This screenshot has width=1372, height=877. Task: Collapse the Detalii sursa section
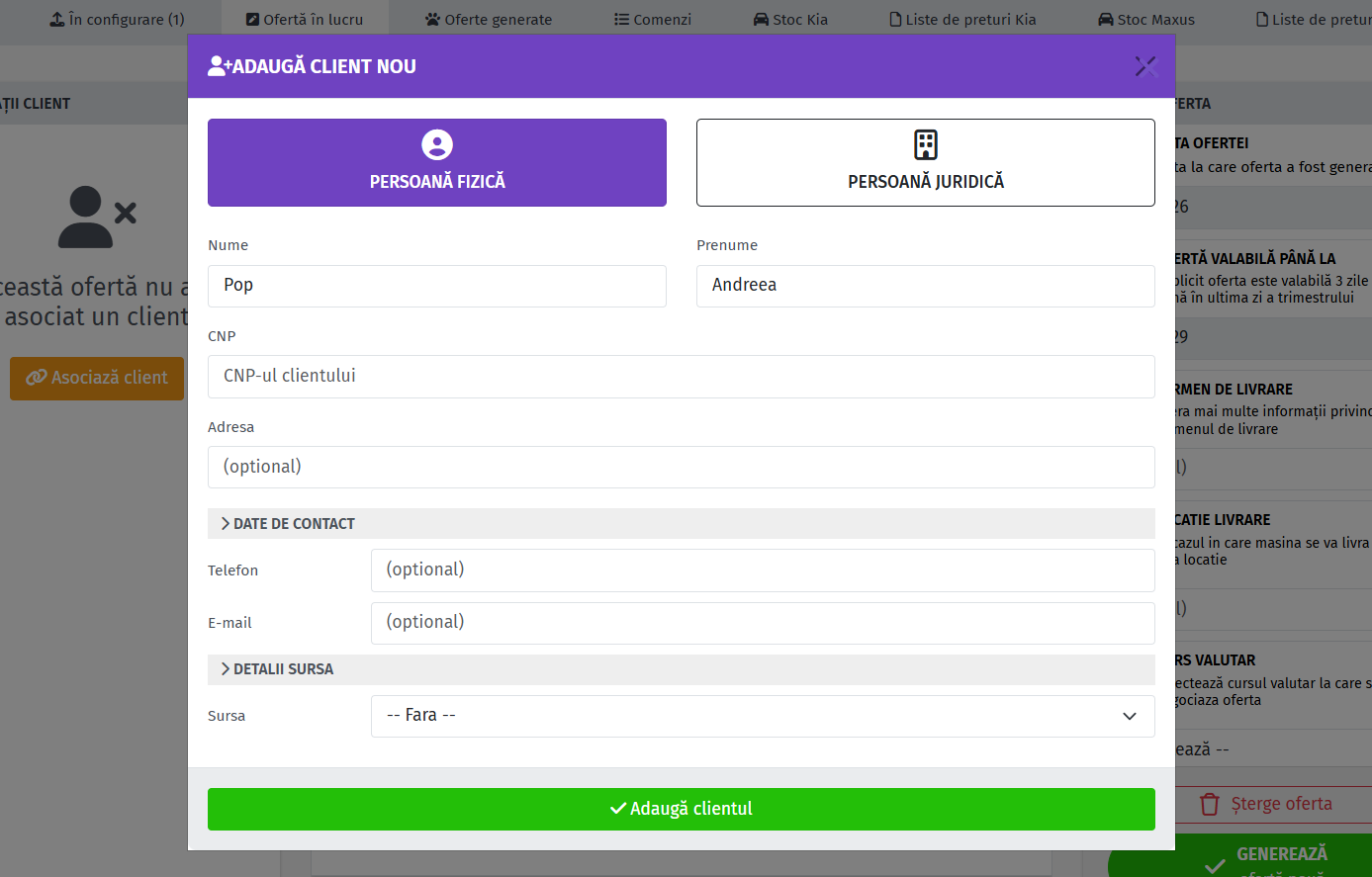(682, 669)
